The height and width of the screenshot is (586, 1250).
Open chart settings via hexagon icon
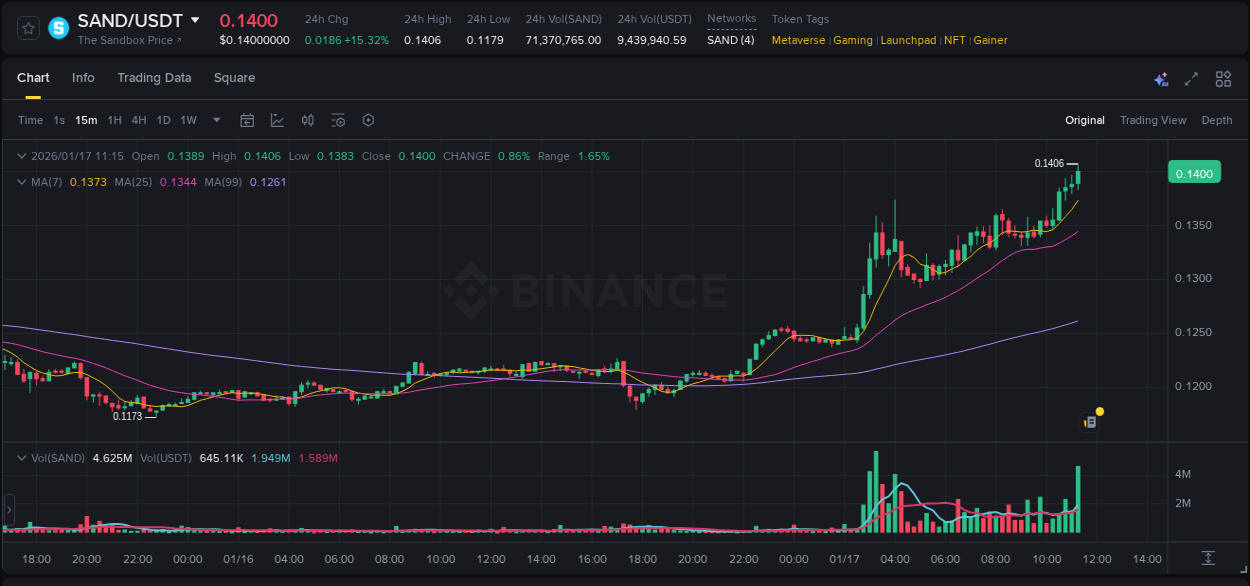click(x=368, y=120)
